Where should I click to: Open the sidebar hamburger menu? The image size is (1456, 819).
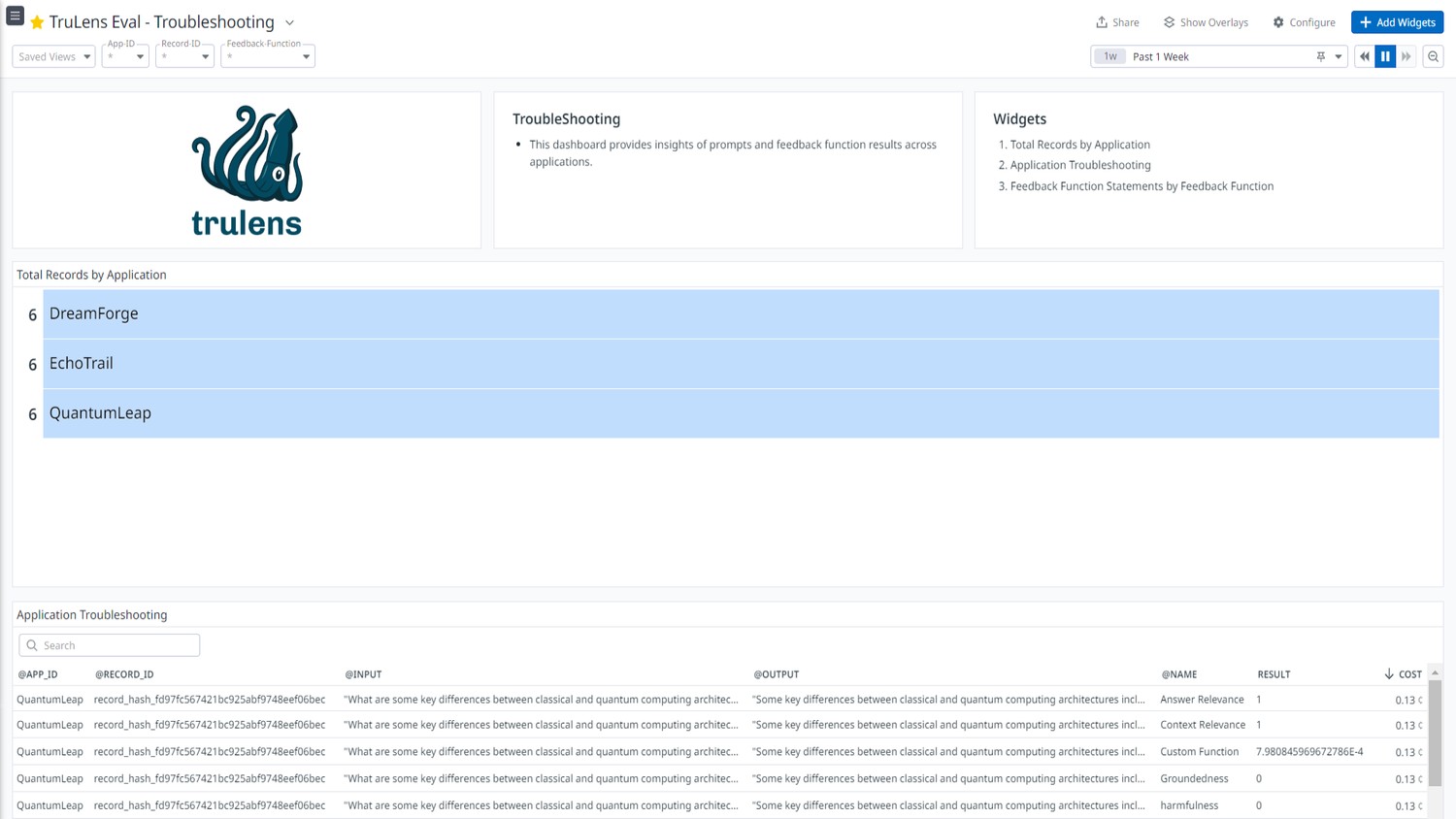pos(15,16)
